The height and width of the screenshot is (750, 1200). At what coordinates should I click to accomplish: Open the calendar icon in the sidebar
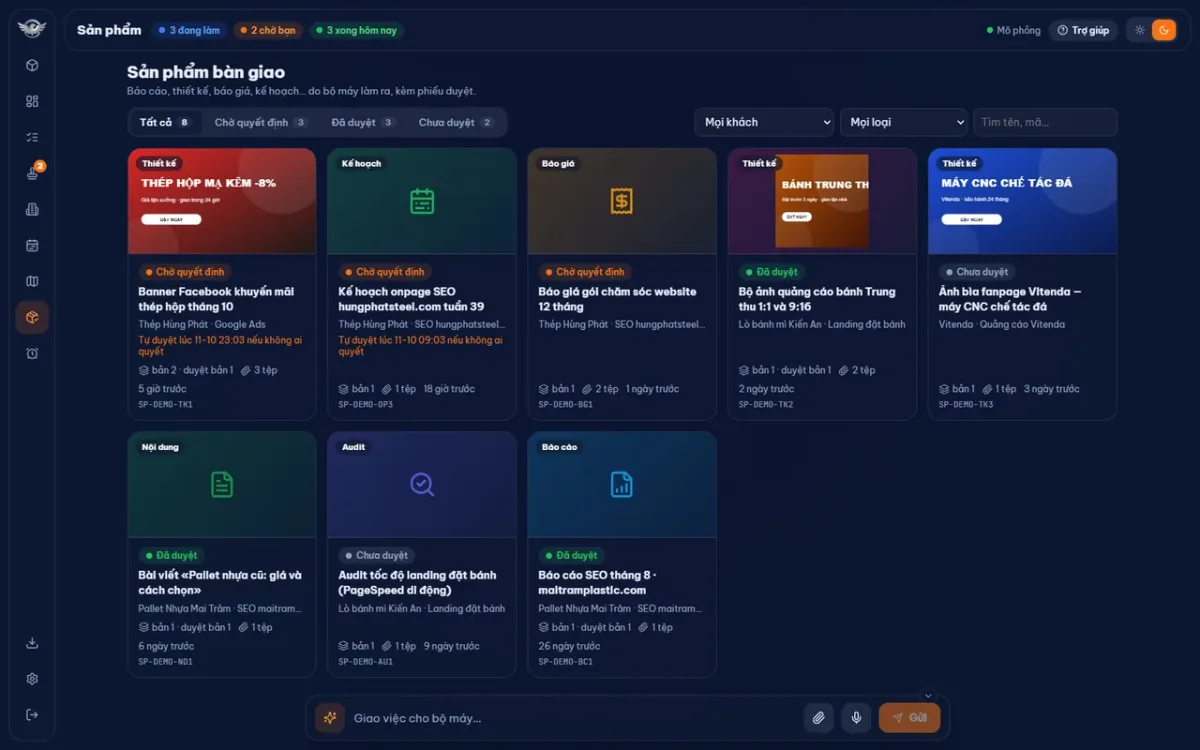point(32,245)
